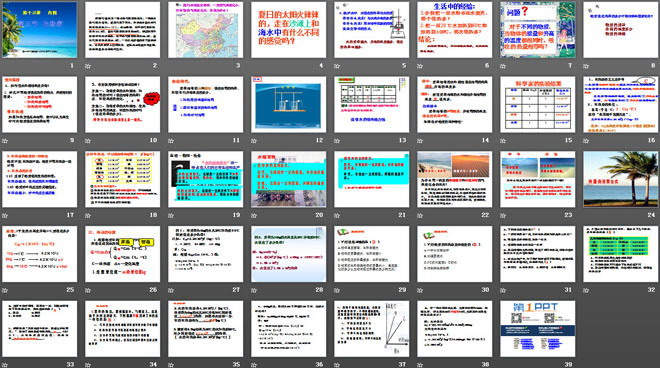Click the animation star under slide 18

point(88,216)
